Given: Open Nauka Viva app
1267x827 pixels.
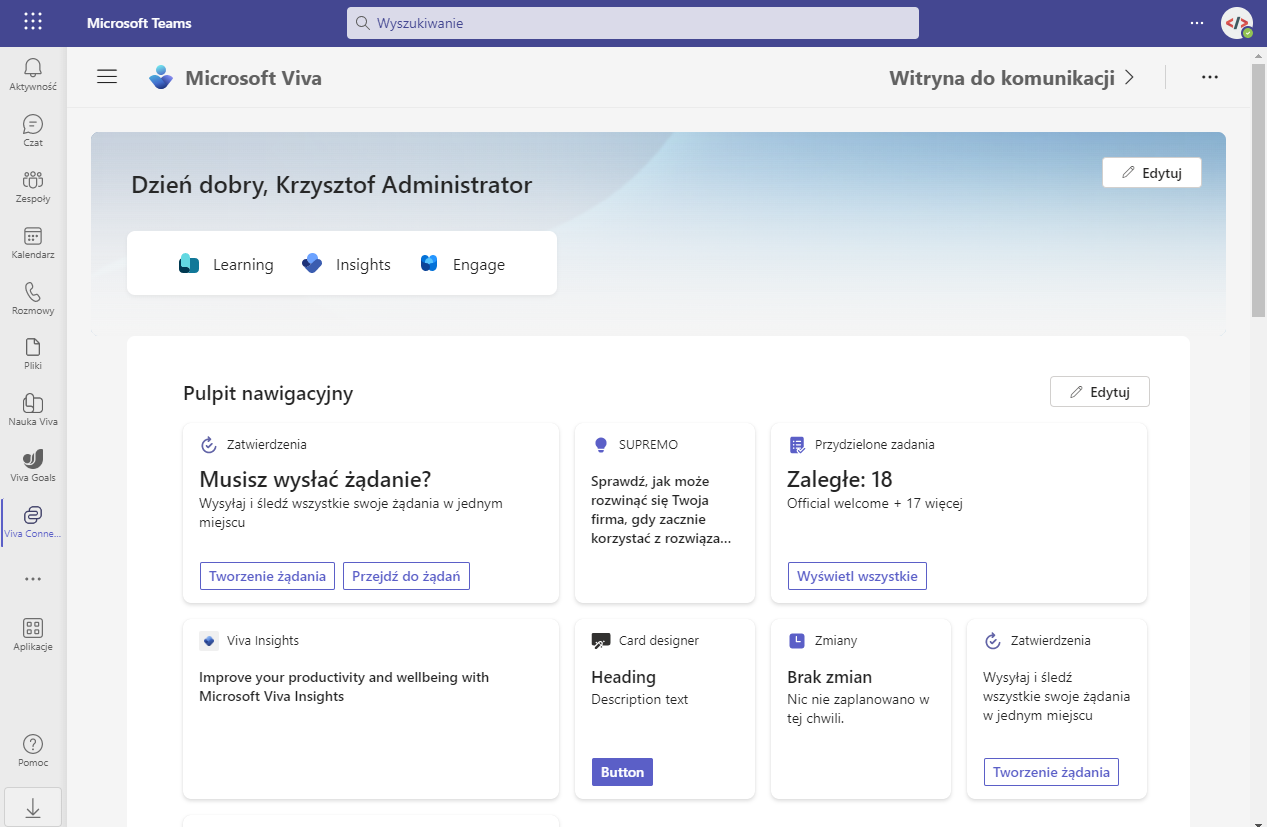Looking at the screenshot, I should 33,409.
